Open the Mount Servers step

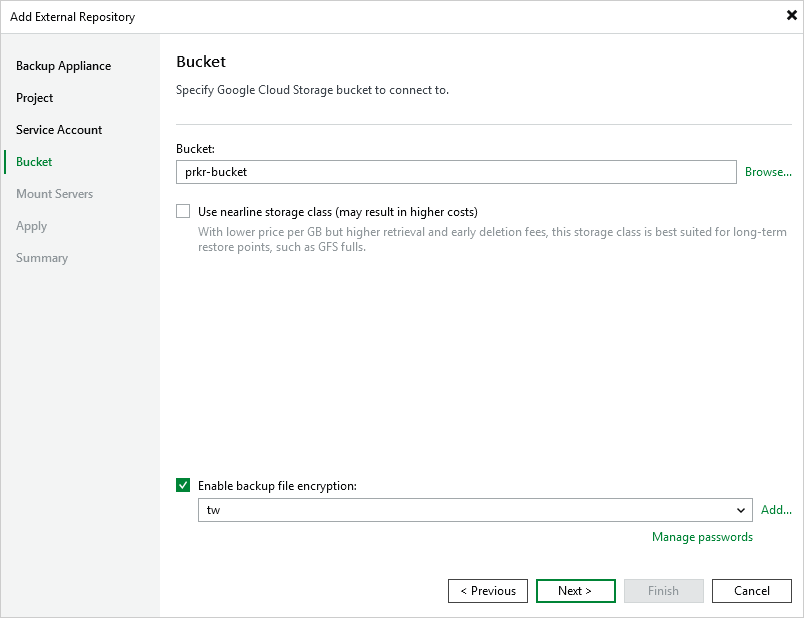click(54, 194)
